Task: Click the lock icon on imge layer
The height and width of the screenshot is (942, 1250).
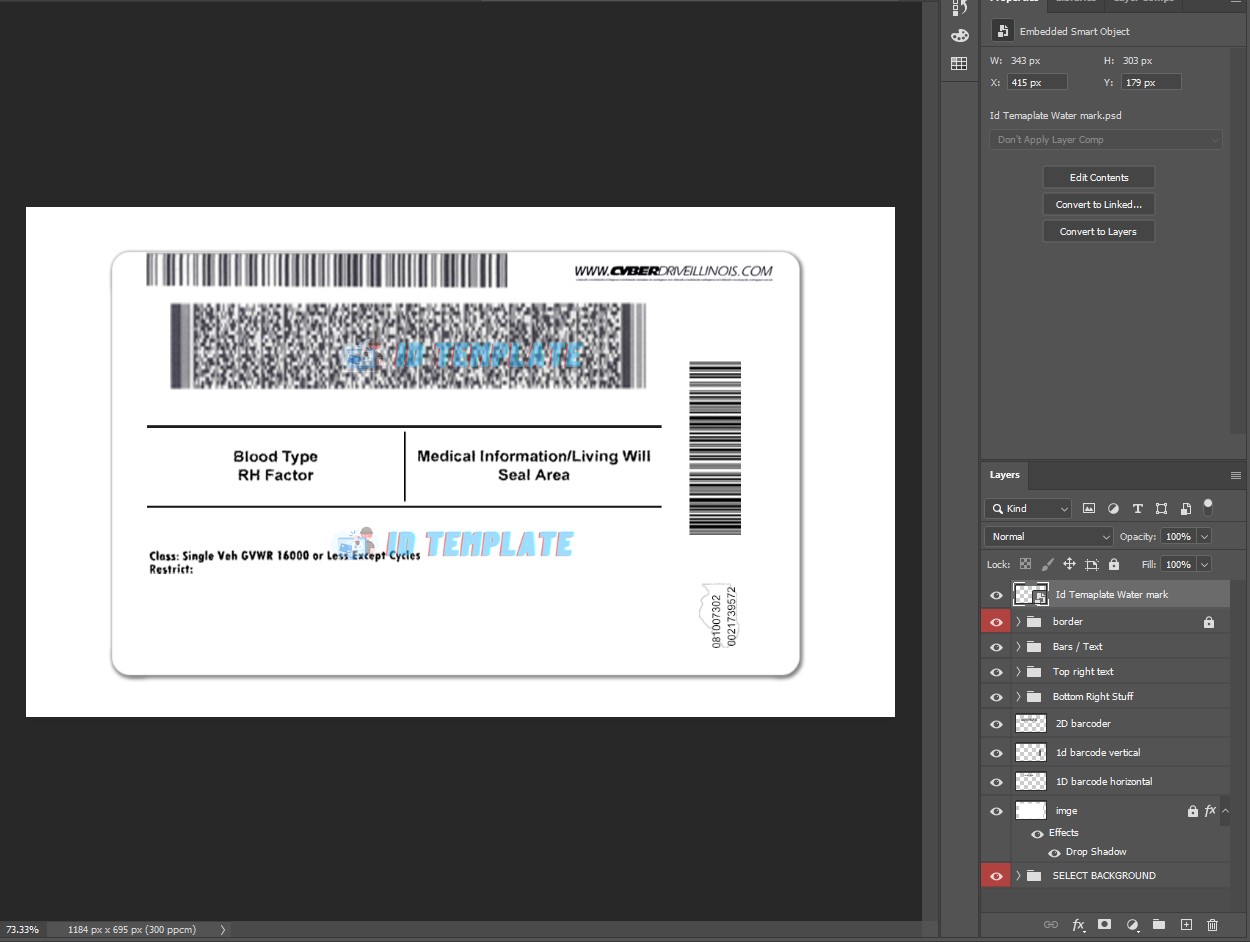Action: (x=1192, y=811)
